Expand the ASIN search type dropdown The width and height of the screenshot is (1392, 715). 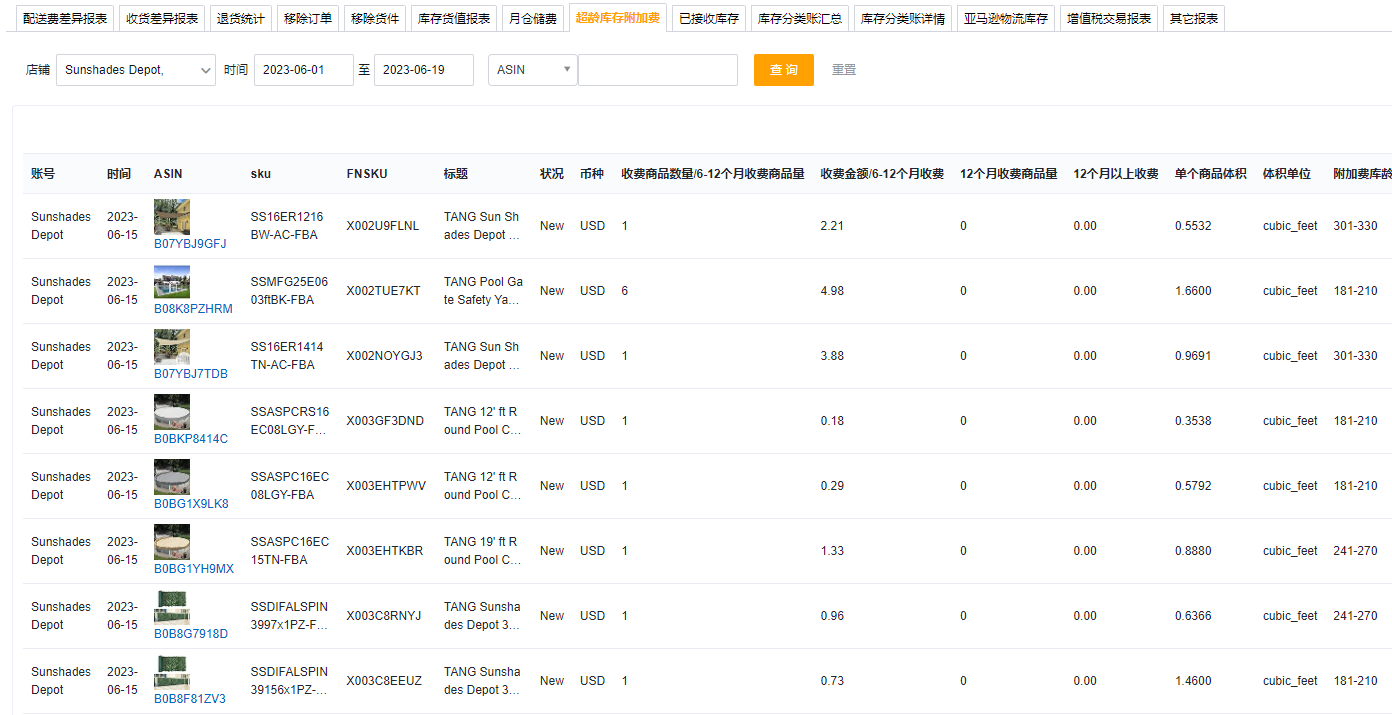pyautogui.click(x=532, y=70)
